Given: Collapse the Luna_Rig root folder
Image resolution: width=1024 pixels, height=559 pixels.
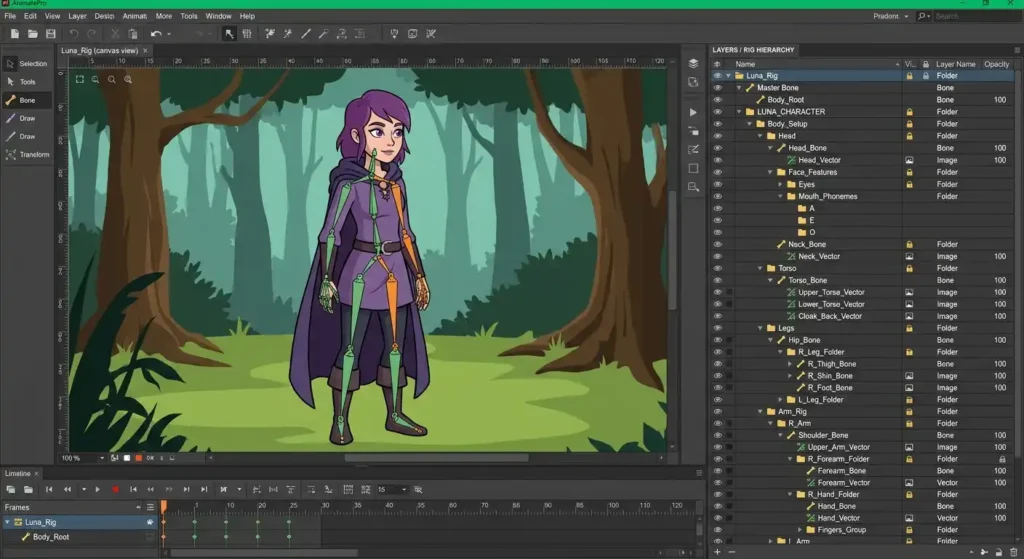Looking at the screenshot, I should [728, 76].
